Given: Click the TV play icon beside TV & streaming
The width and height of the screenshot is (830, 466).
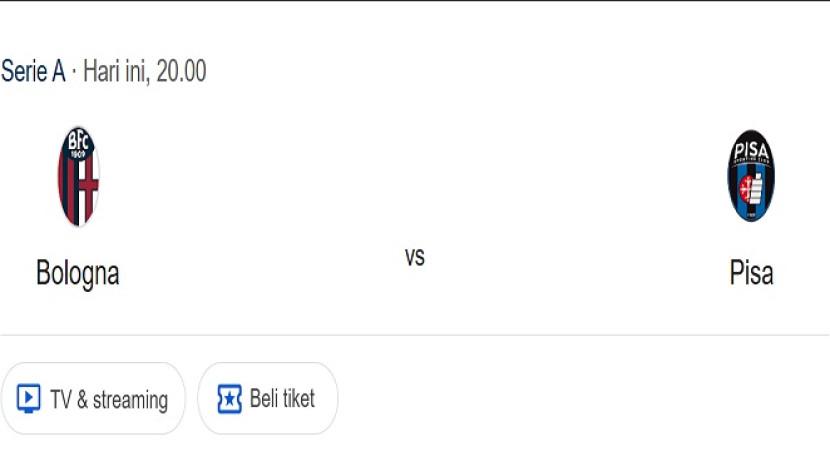Looking at the screenshot, I should (x=29, y=399).
